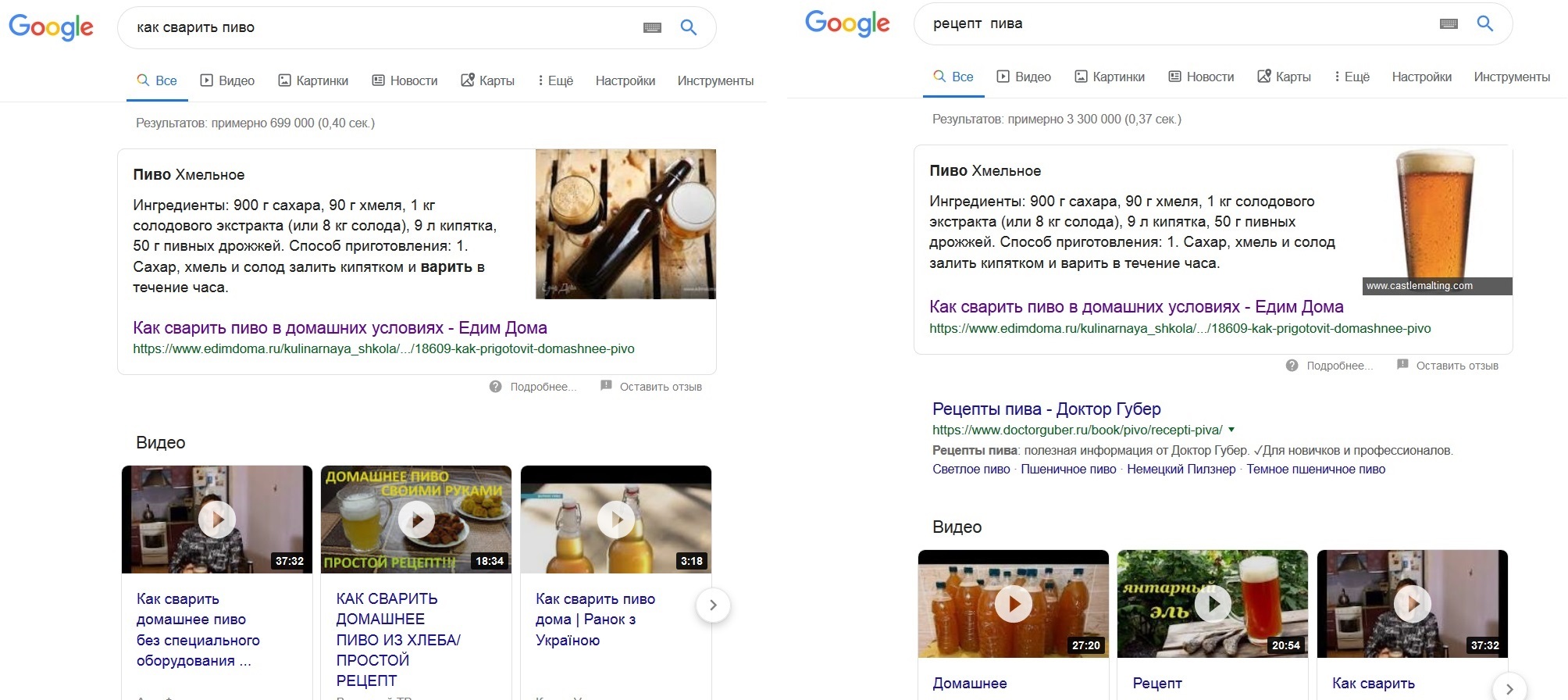Click the magnifier search button for 'как сварить пиво'
This screenshot has width=1568, height=700.
pos(688,27)
